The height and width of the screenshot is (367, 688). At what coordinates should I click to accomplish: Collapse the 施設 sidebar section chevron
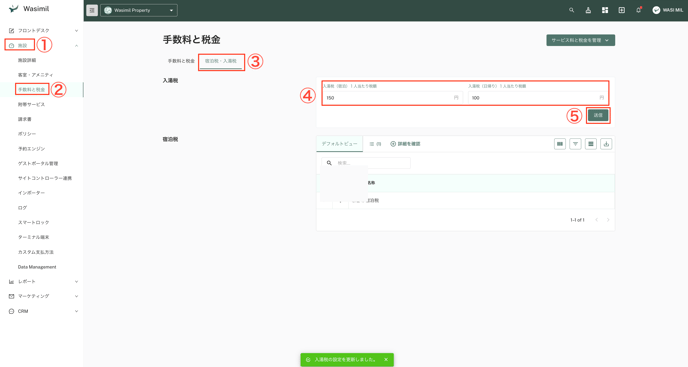76,46
